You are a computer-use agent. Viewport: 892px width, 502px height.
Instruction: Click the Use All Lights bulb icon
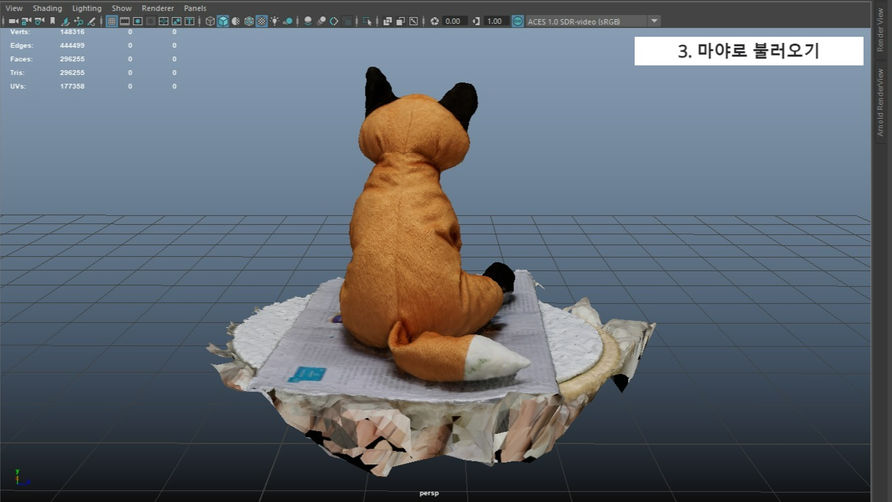[x=274, y=21]
